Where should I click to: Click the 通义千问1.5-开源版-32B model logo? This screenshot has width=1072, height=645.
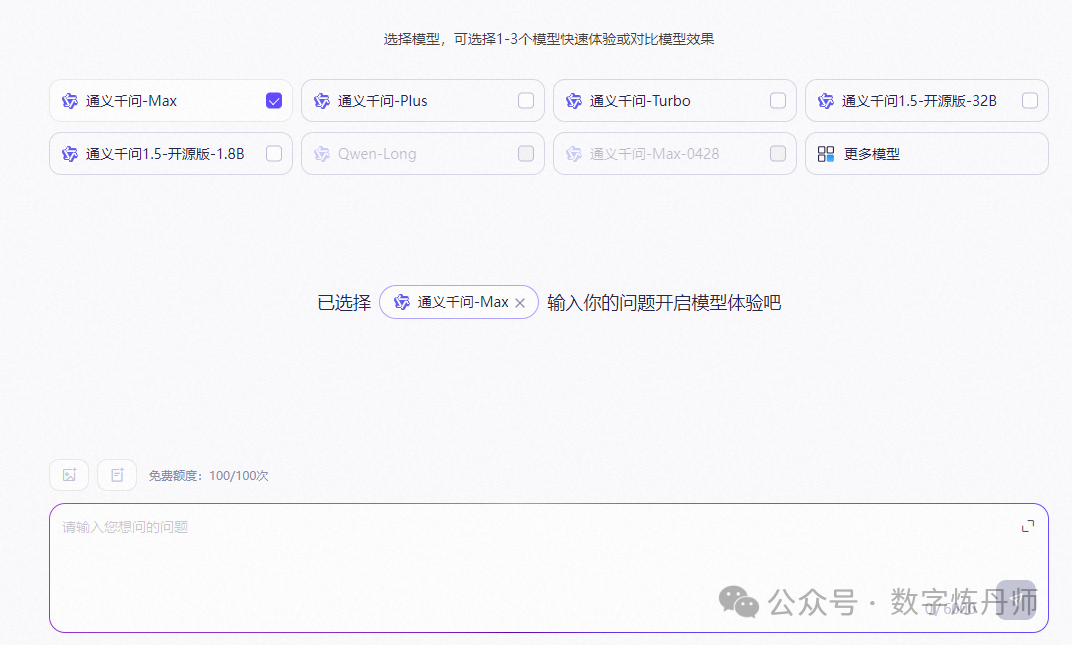[x=826, y=101]
